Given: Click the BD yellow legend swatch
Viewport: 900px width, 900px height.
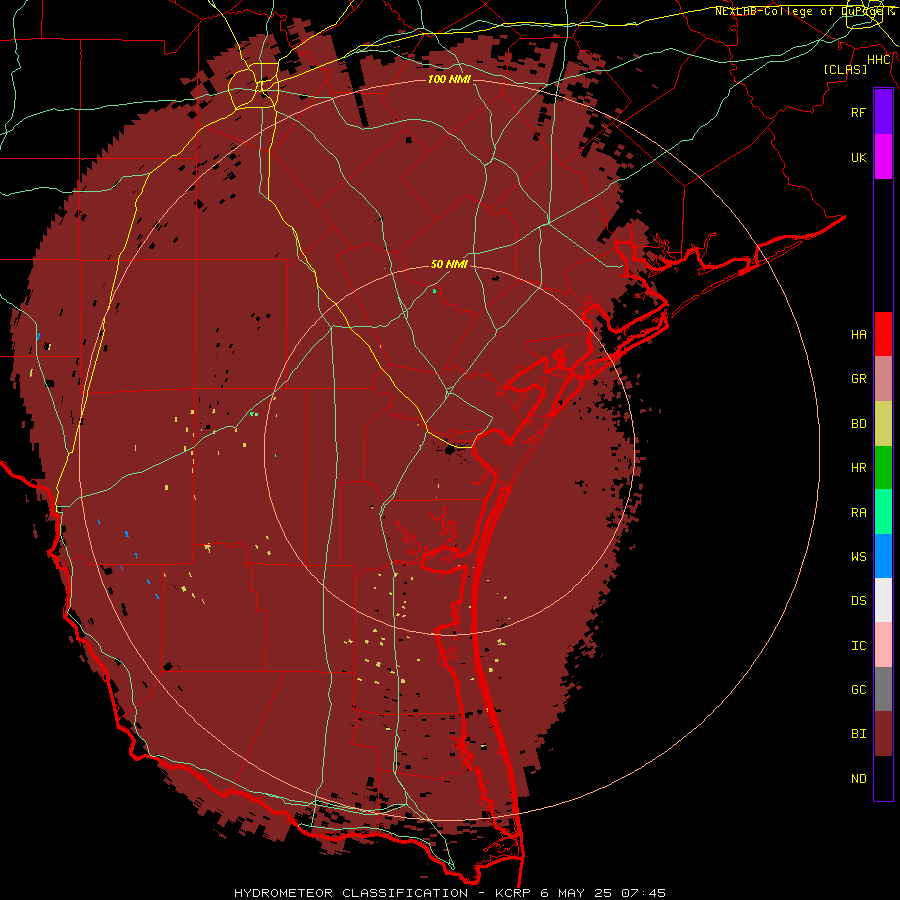Looking at the screenshot, I should tap(883, 423).
